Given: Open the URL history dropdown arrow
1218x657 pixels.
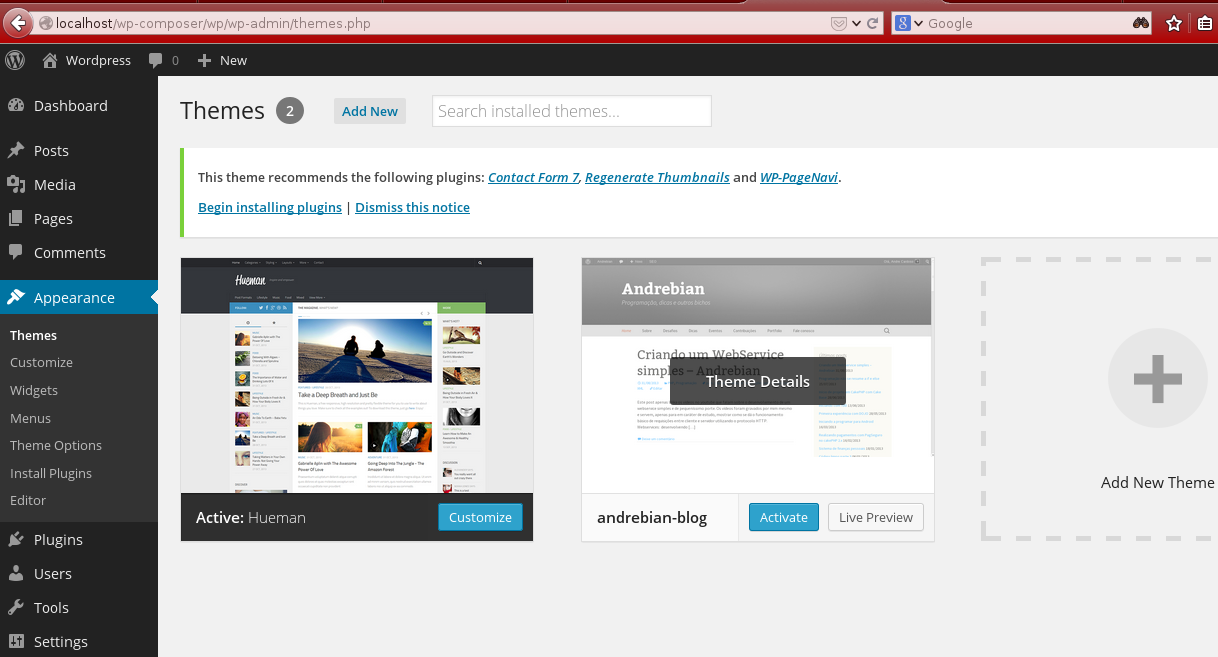Looking at the screenshot, I should [x=857, y=23].
